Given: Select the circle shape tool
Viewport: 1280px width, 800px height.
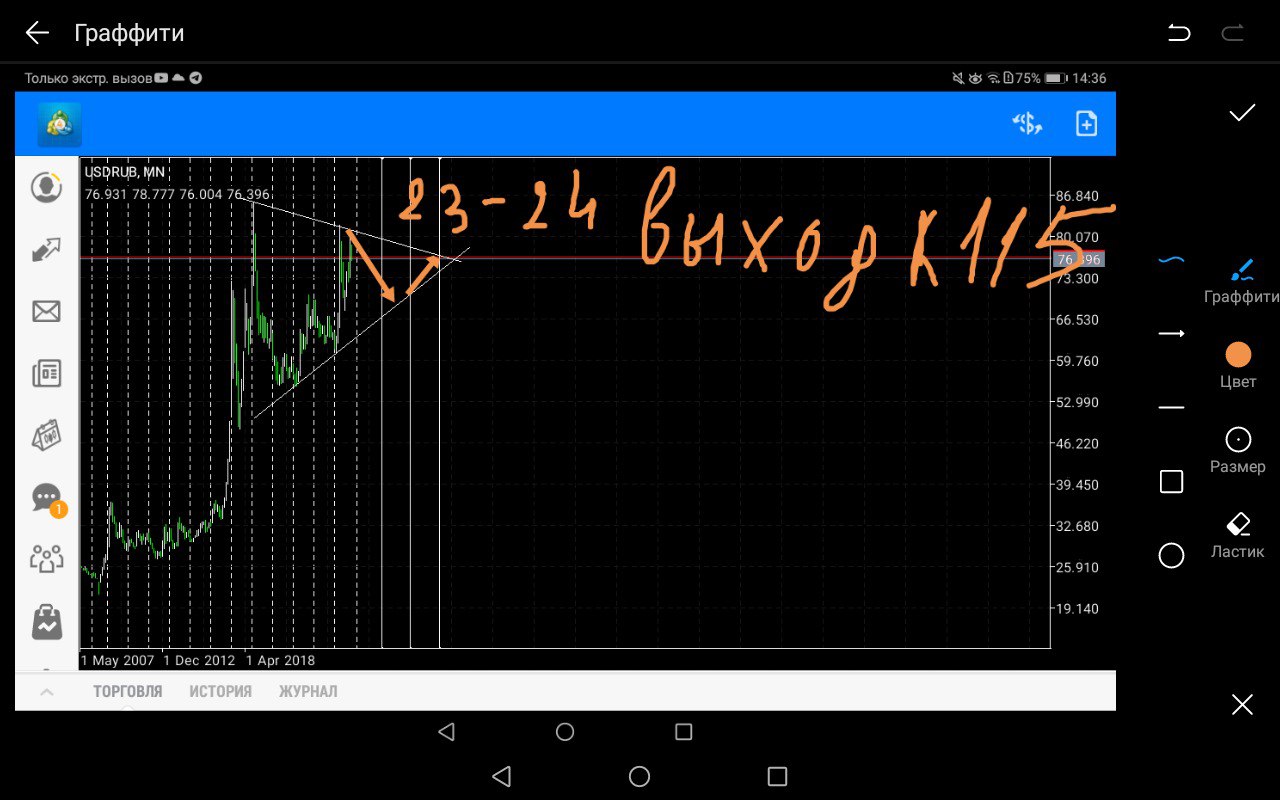Looking at the screenshot, I should tap(1171, 556).
